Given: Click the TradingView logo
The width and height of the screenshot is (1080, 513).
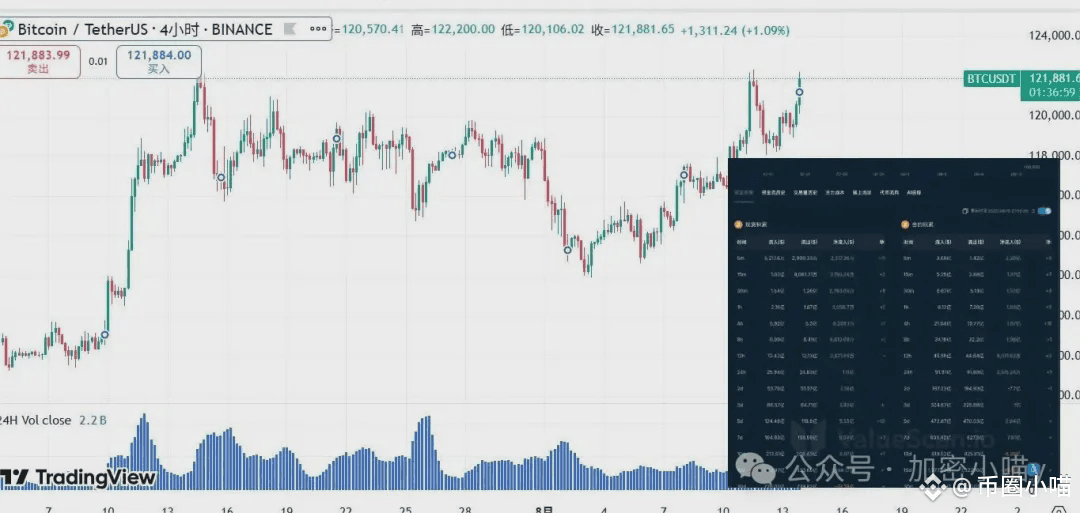Looking at the screenshot, I should tap(78, 477).
